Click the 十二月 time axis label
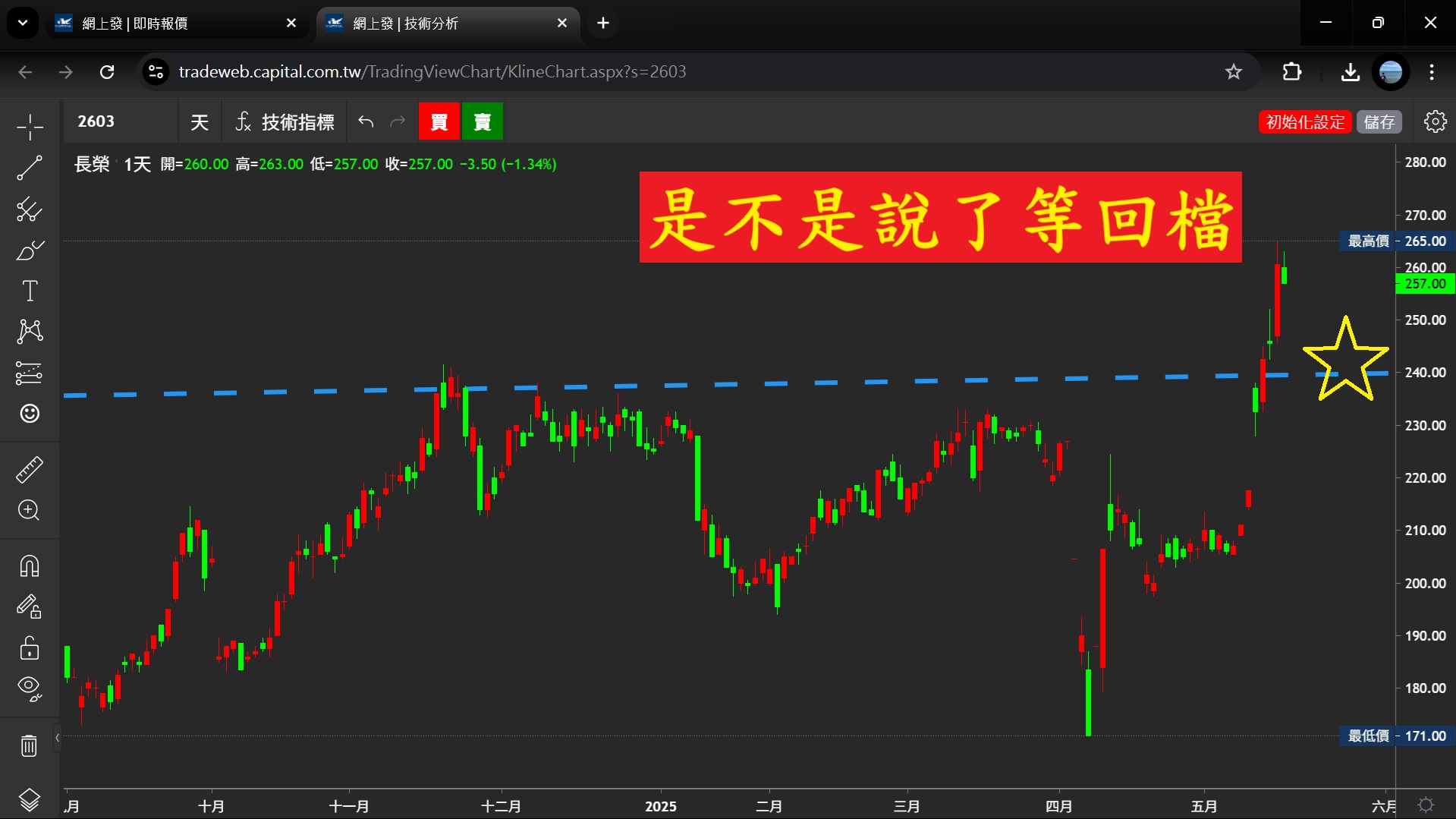Viewport: 1456px width, 819px height. [x=502, y=806]
